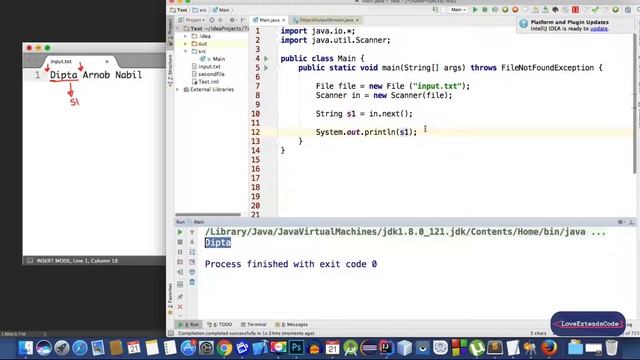Image resolution: width=640 pixels, height=360 pixels.
Task: Open the Terminal tool window tab
Action: tap(253, 324)
